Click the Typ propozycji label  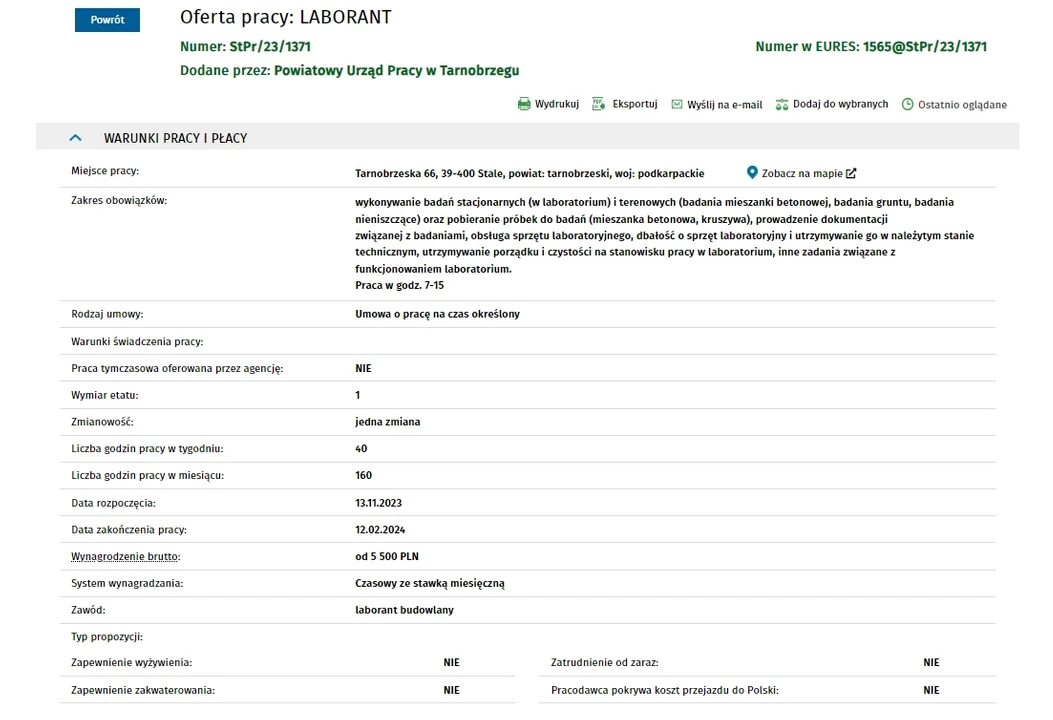click(107, 637)
